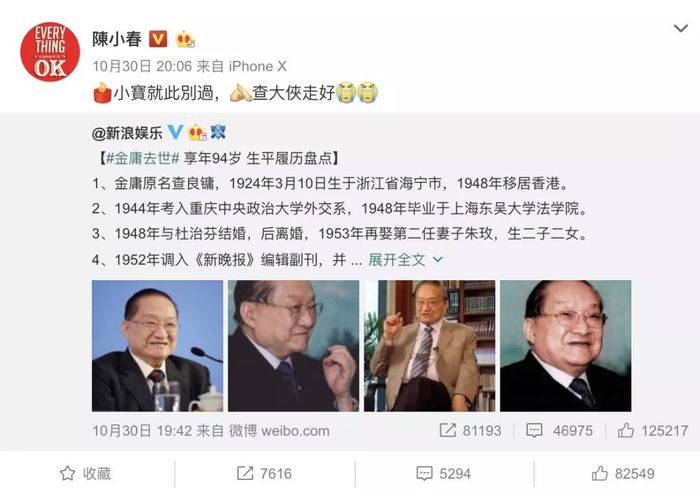Open the third photo with bookshelf background

429,346
